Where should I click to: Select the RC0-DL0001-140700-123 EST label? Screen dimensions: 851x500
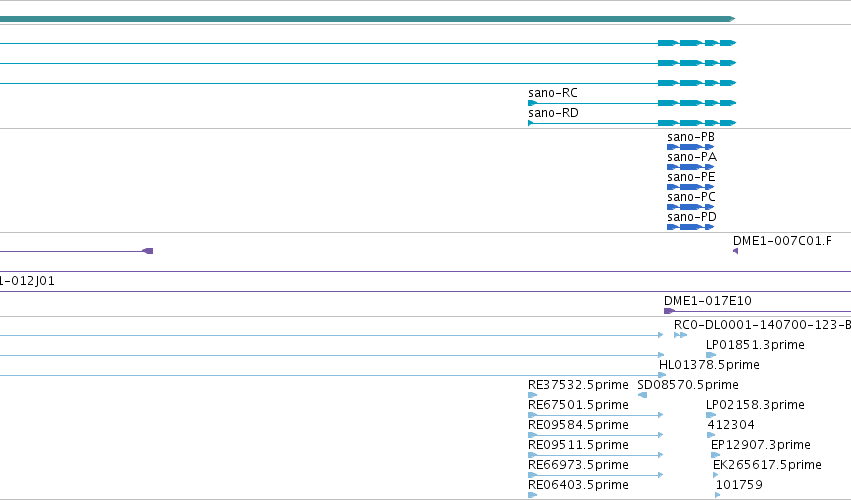[x=762, y=325]
